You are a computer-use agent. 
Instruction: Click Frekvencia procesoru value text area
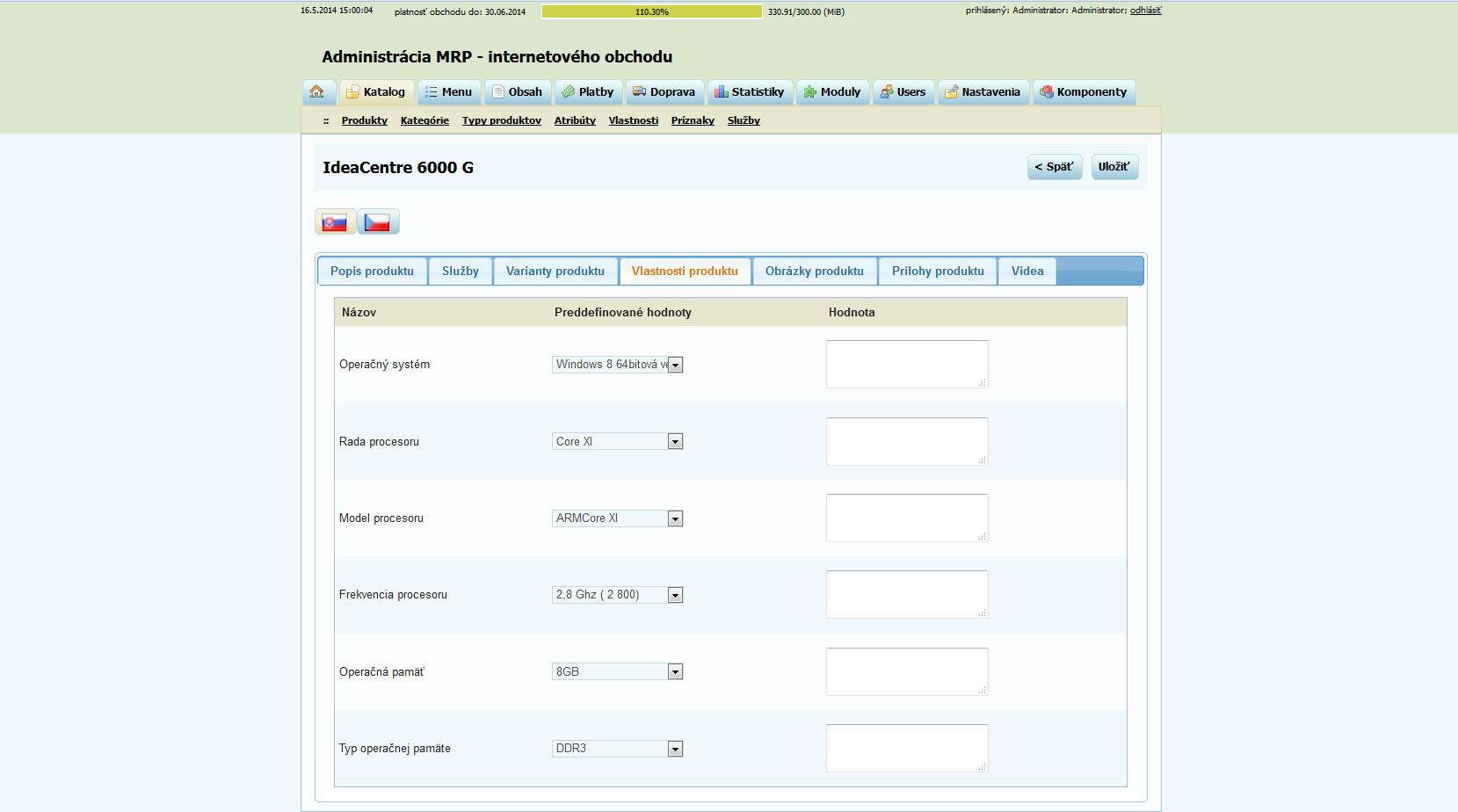coord(907,594)
